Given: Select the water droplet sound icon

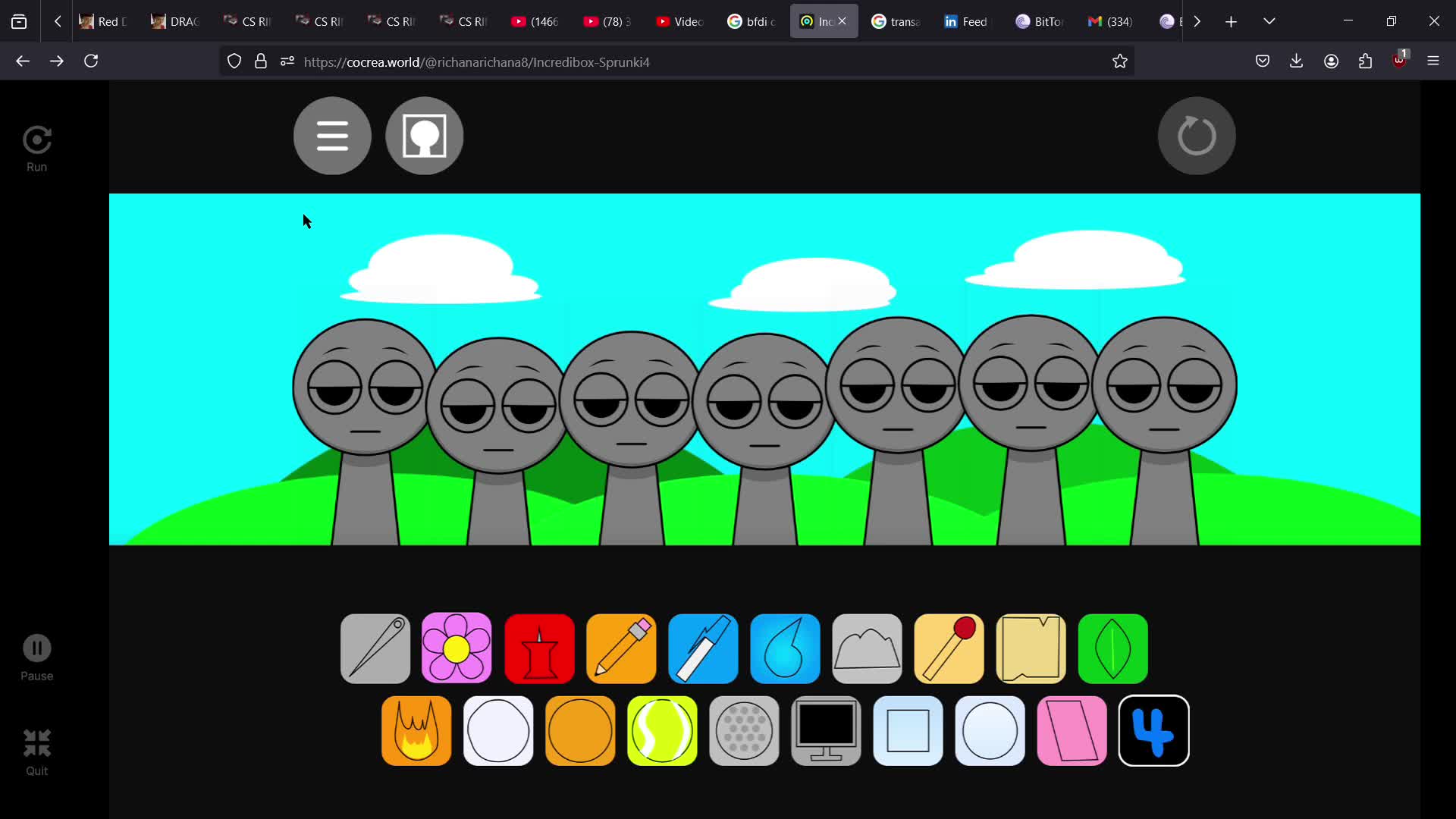Looking at the screenshot, I should [785, 648].
